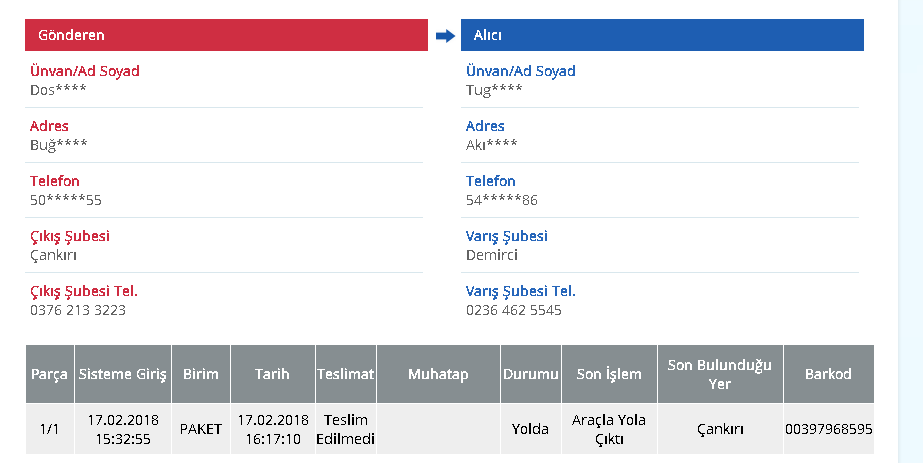Select barcode number 00397968595

pos(828,429)
